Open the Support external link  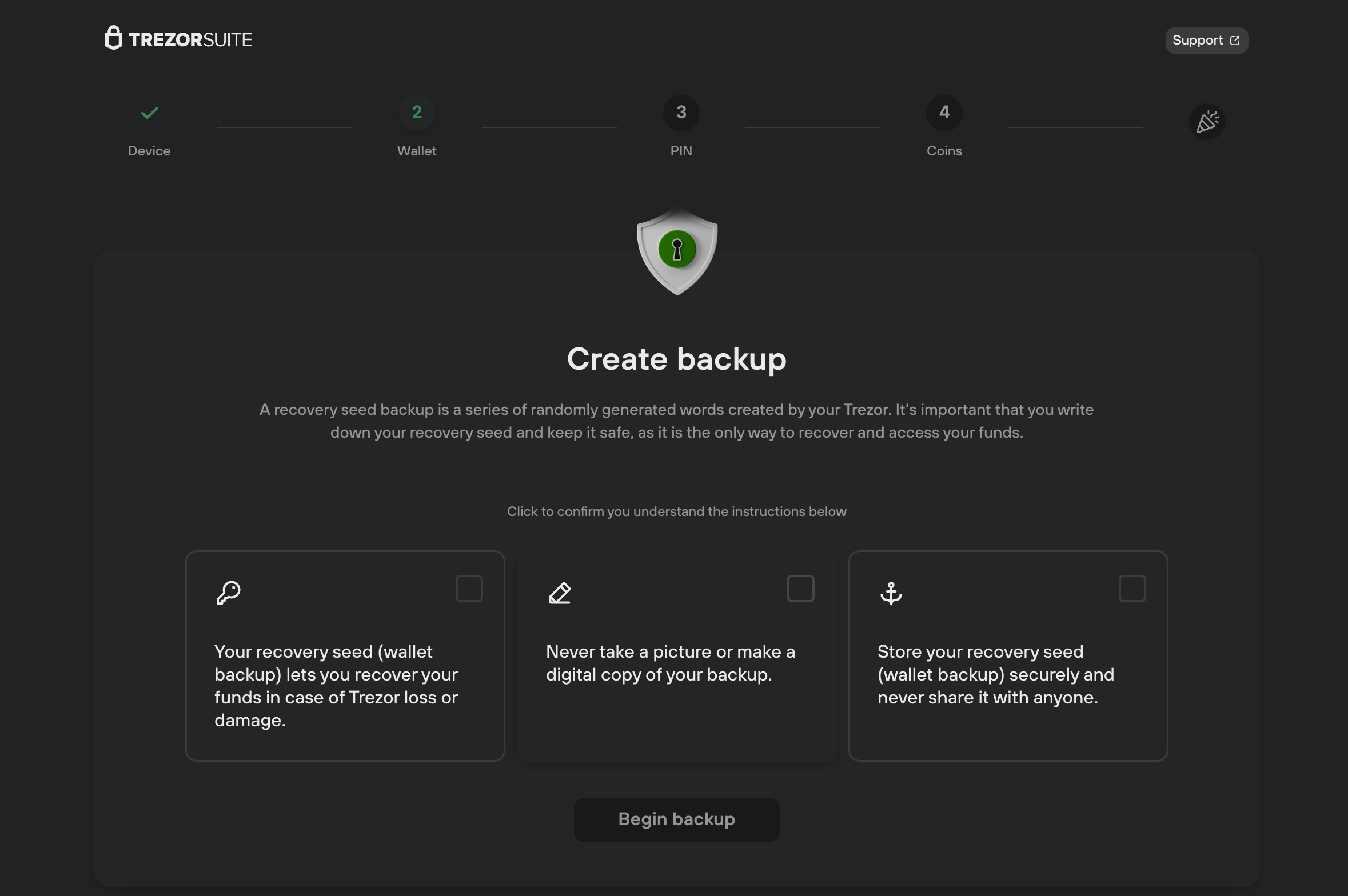click(1206, 41)
